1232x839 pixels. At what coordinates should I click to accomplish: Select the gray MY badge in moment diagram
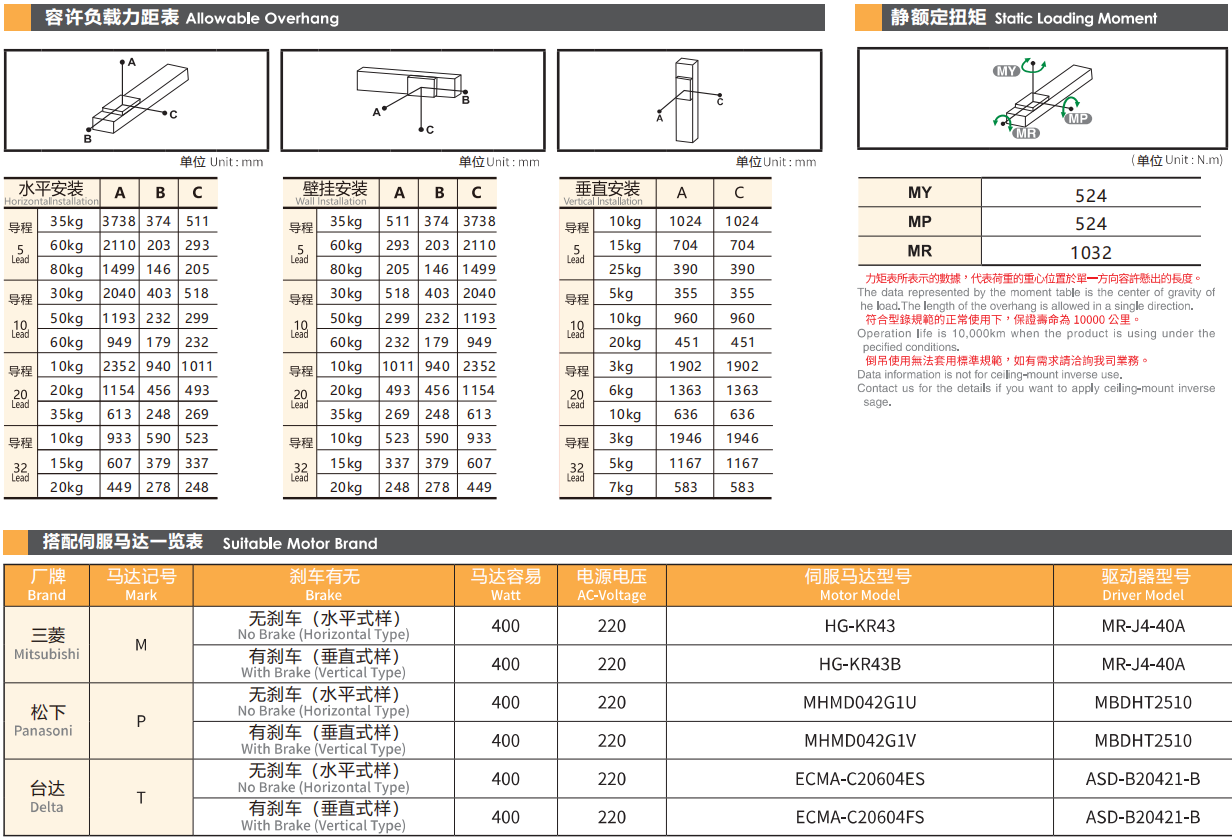pyautogui.click(x=1006, y=71)
